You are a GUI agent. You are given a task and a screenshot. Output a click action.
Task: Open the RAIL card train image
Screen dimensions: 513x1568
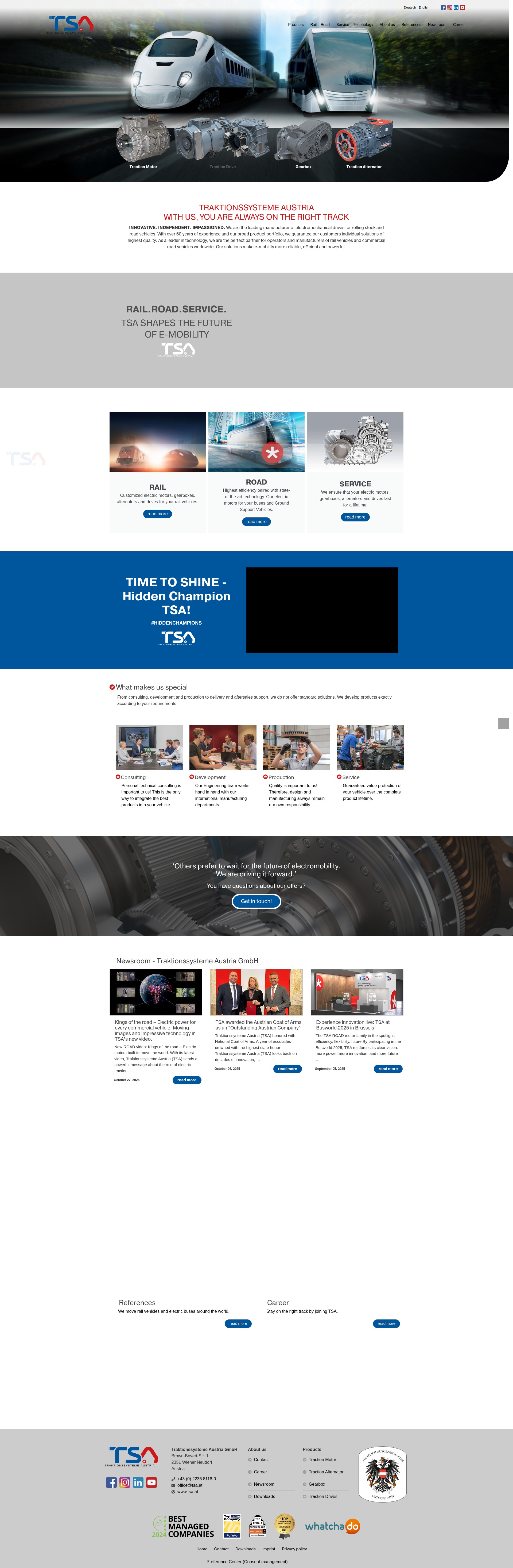(x=158, y=442)
